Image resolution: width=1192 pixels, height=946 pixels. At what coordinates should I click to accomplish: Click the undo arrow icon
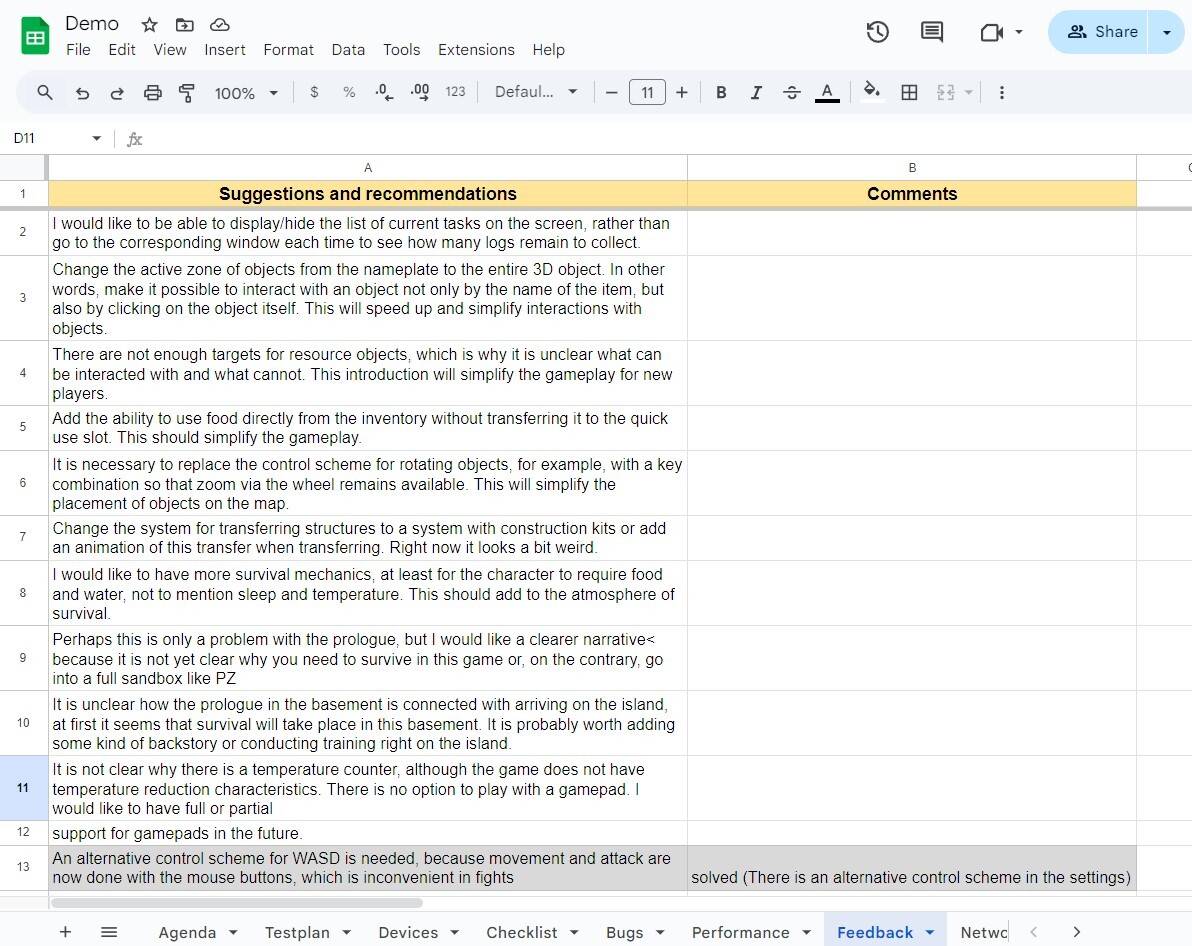tap(83, 93)
